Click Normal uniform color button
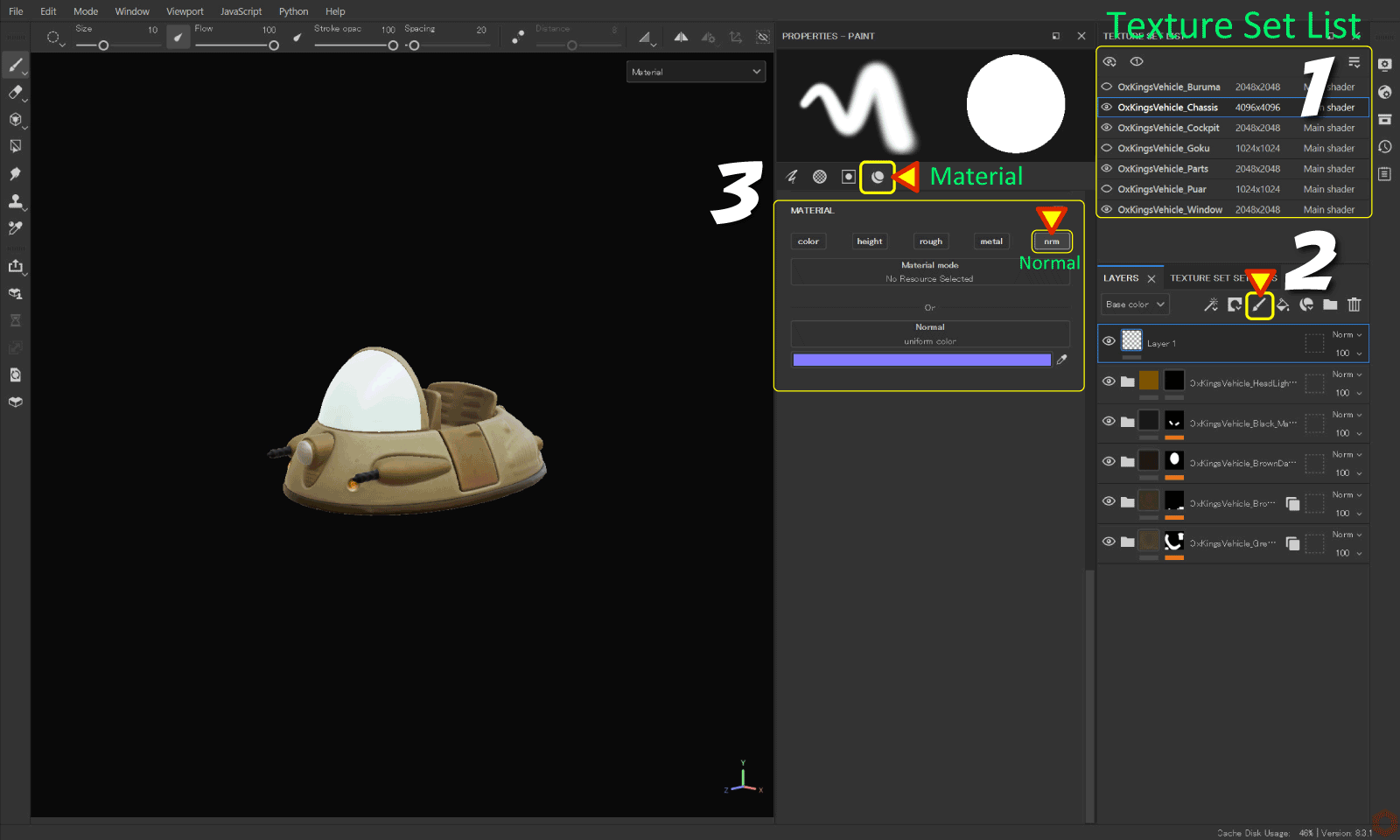 coord(930,334)
